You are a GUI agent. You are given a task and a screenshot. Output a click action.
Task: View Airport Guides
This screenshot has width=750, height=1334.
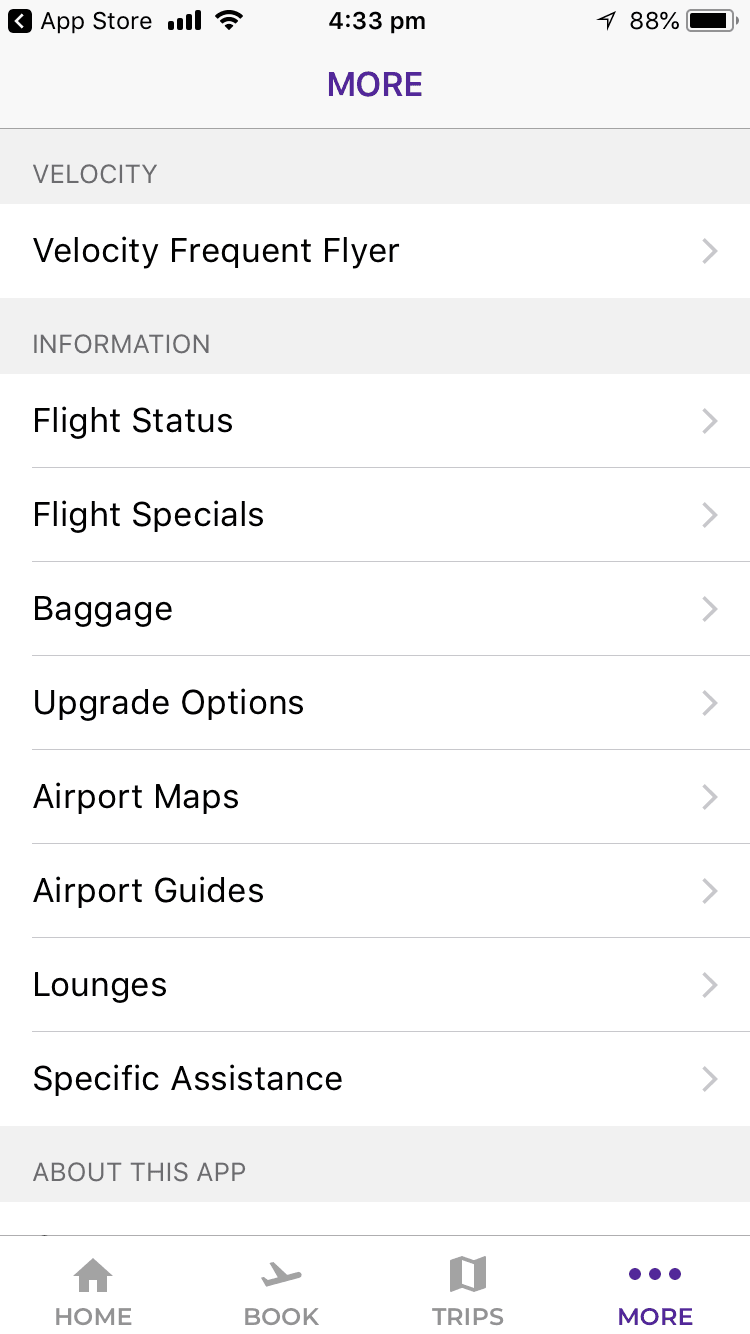(x=148, y=891)
